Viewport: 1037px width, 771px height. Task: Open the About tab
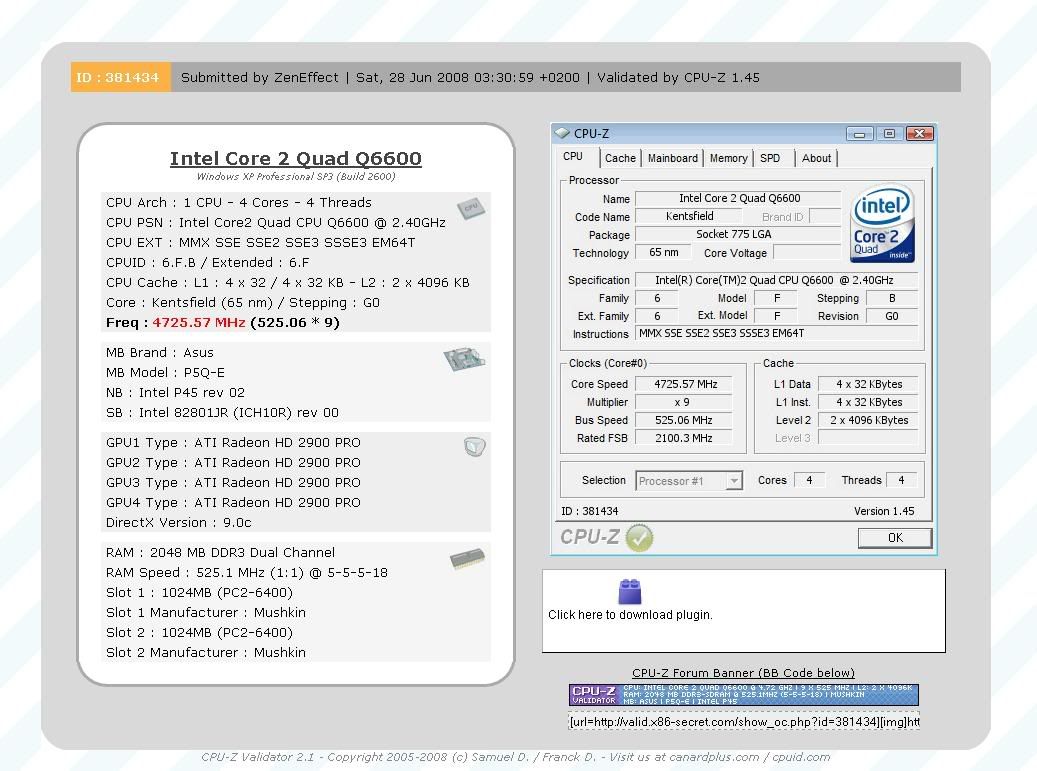pos(816,158)
